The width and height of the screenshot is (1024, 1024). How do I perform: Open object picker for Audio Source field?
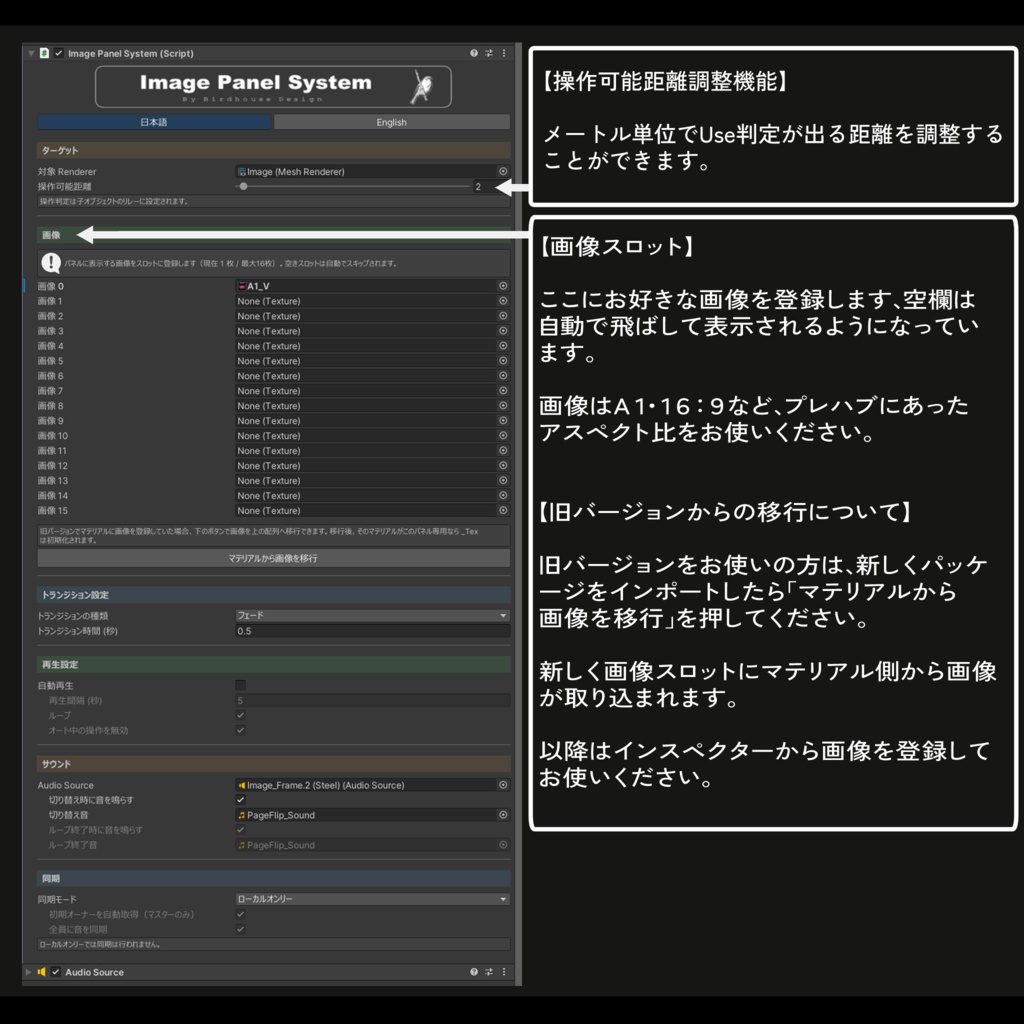pos(503,785)
